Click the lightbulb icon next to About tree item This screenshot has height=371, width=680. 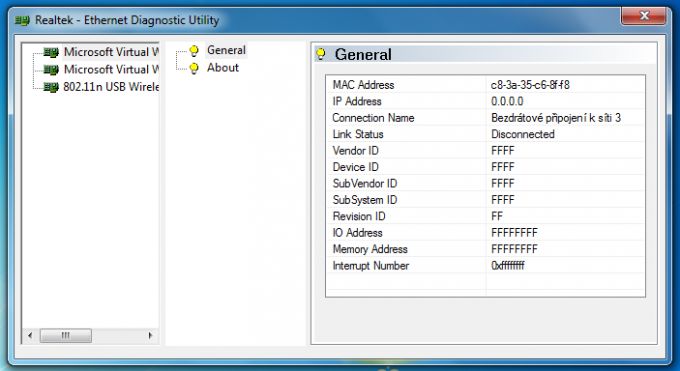(x=194, y=68)
